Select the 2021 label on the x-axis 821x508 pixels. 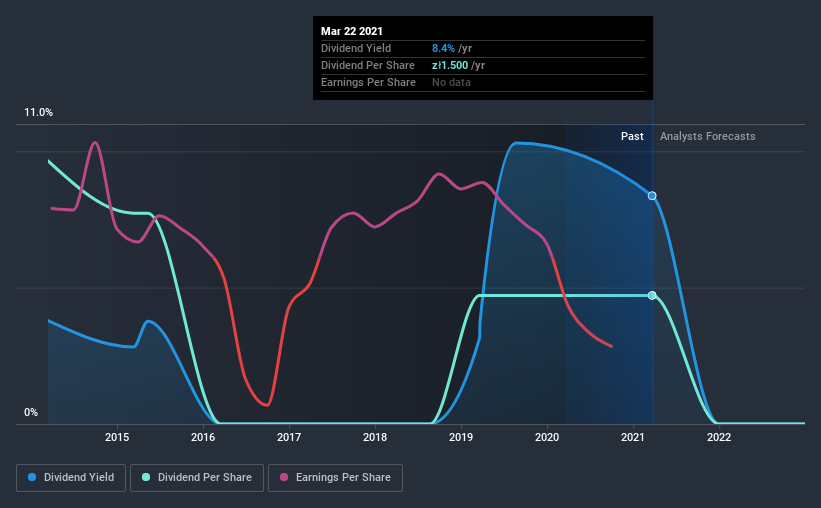point(633,437)
